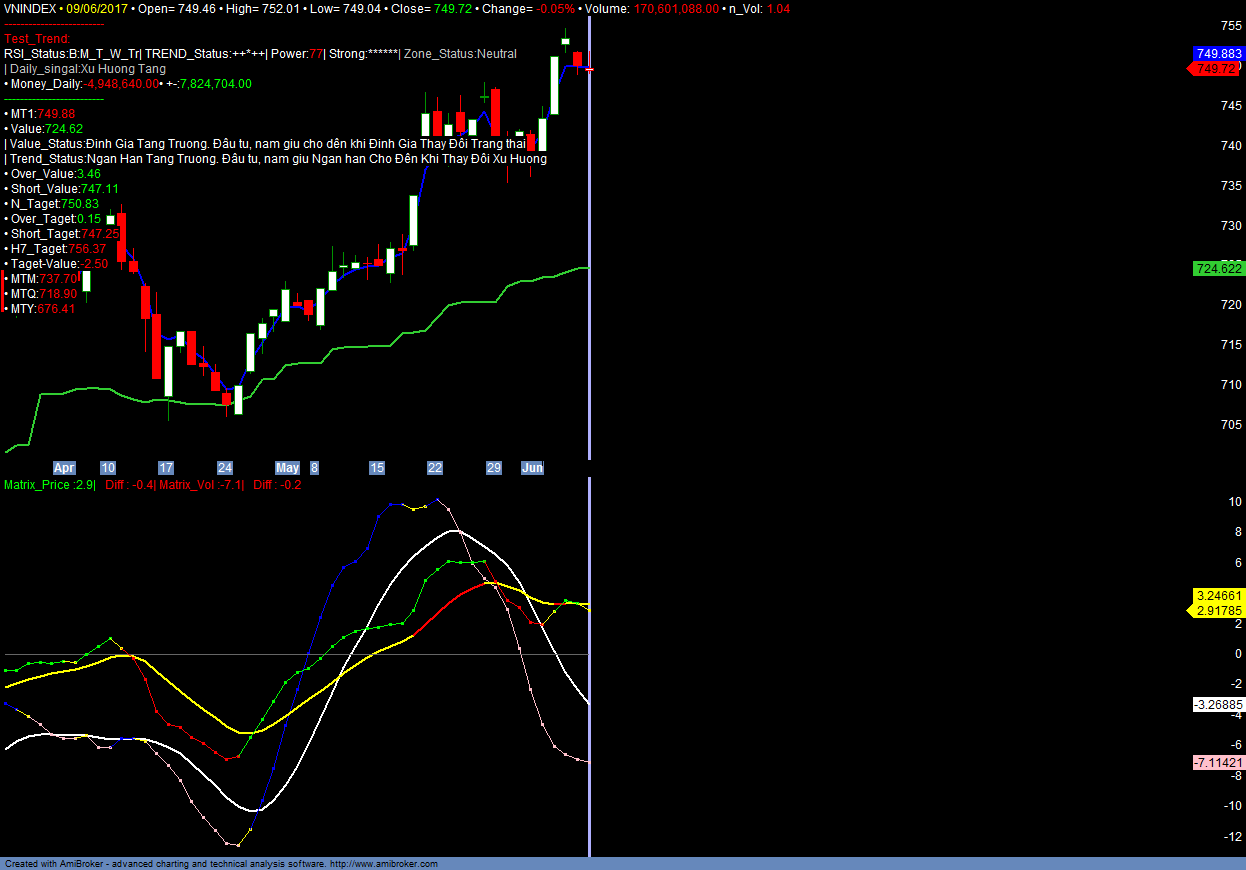This screenshot has width=1246, height=870.
Task: Click the 09/06/2017 date in header
Action: pyautogui.click(x=97, y=8)
